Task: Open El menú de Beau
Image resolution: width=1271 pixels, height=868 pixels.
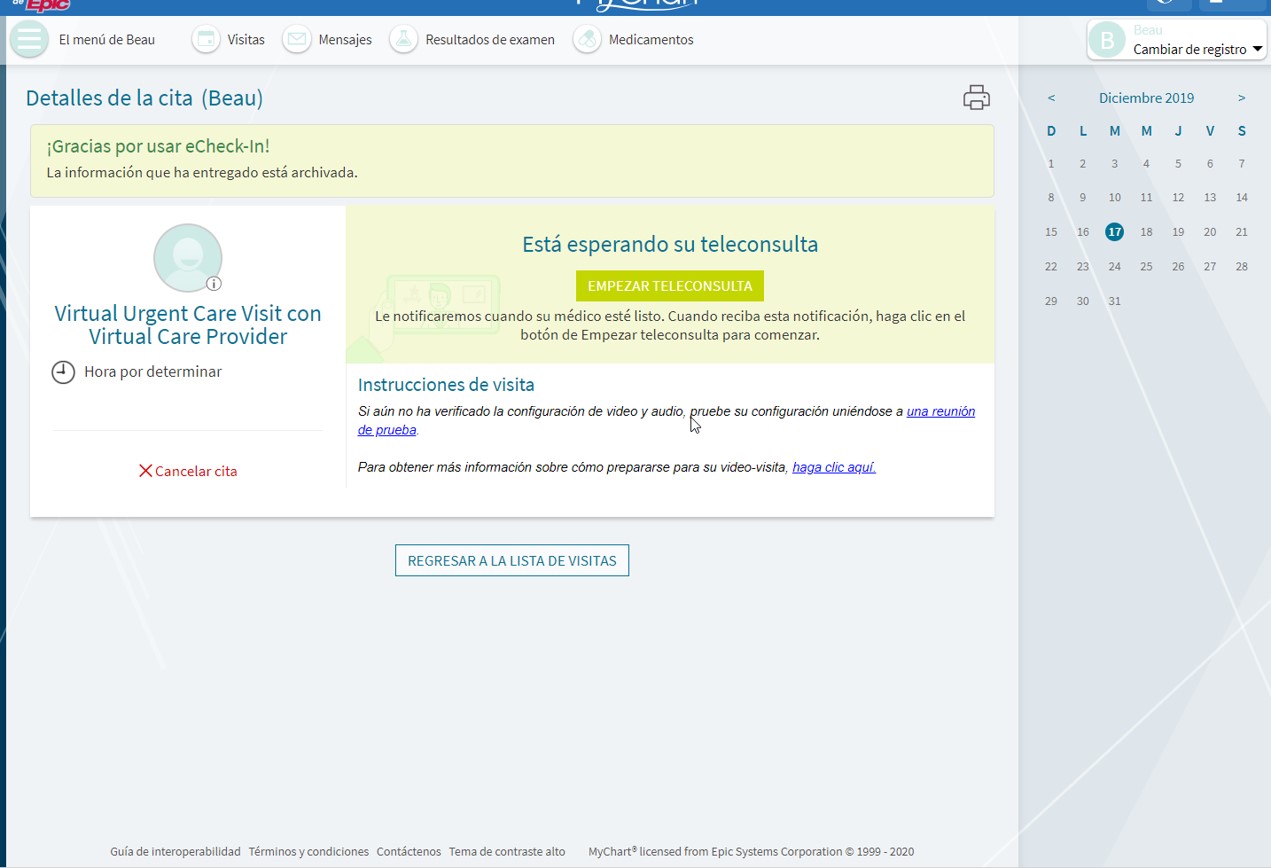Action: [107, 40]
